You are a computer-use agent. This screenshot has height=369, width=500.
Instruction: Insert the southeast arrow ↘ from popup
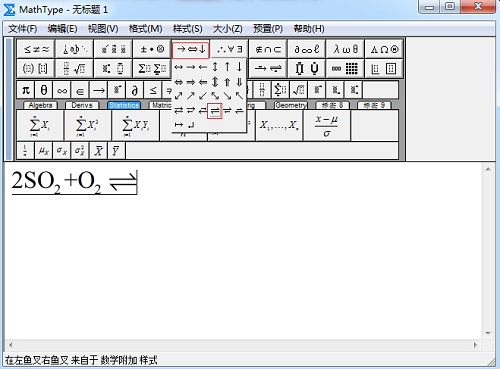click(x=227, y=96)
